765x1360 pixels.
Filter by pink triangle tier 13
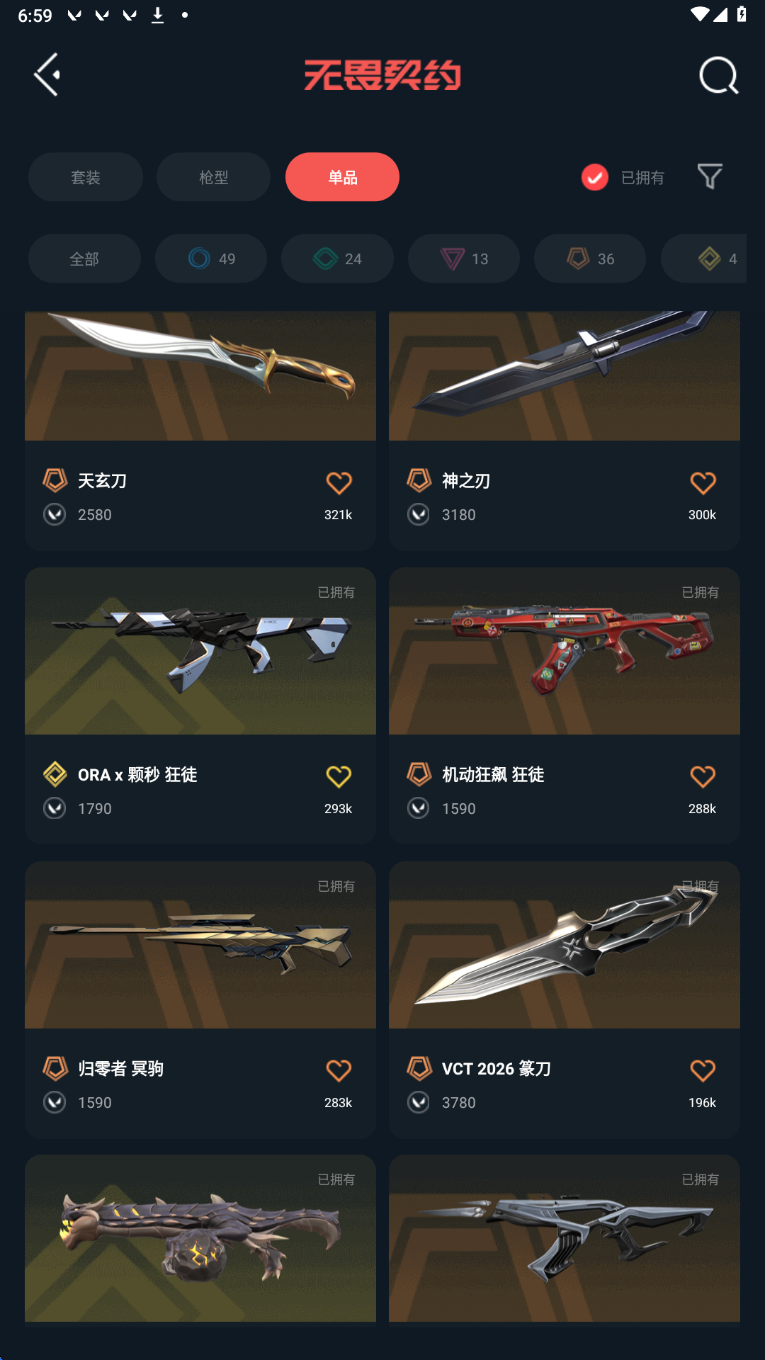tap(464, 259)
